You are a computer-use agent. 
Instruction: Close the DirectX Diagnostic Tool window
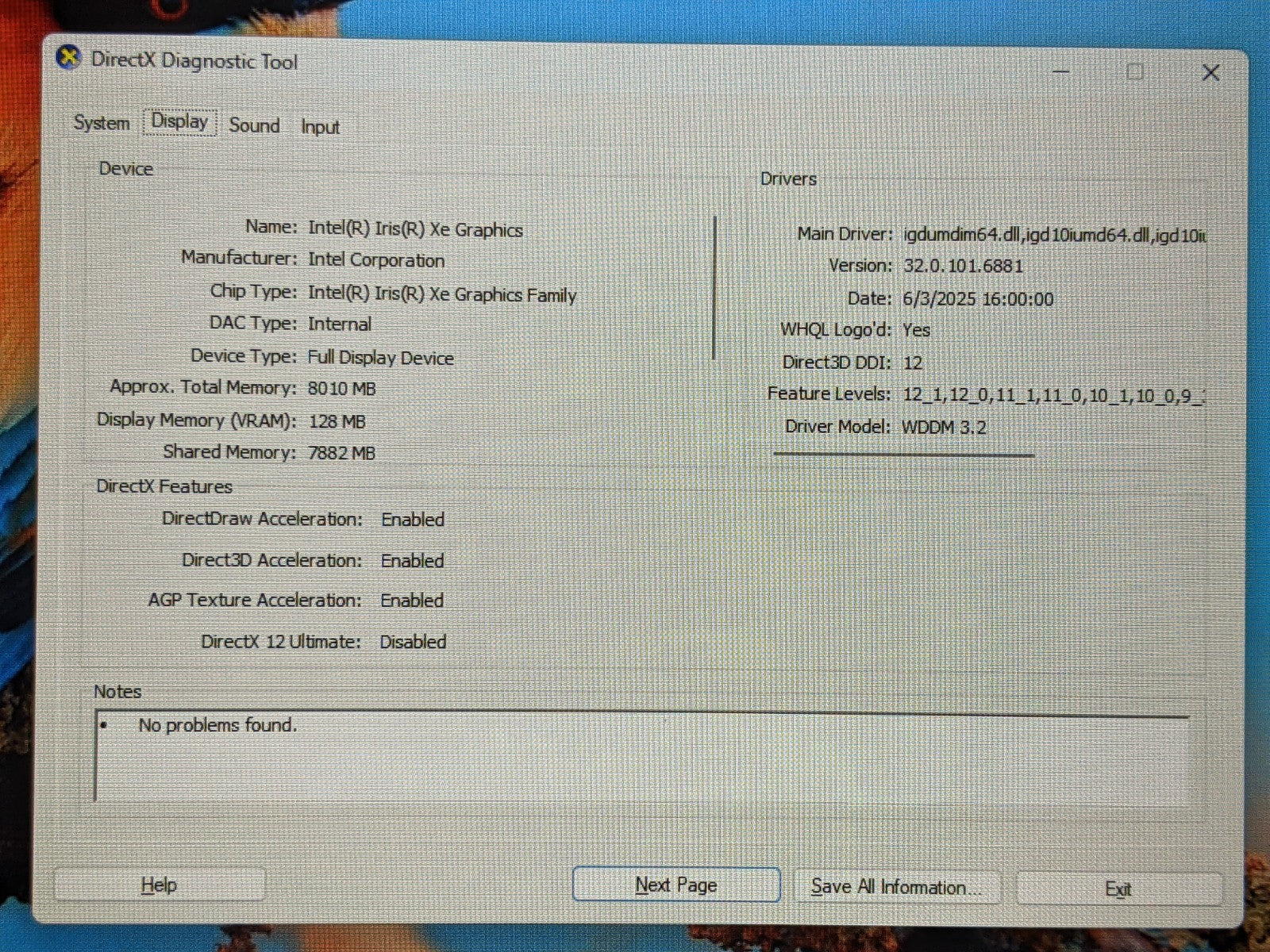pos(1210,73)
